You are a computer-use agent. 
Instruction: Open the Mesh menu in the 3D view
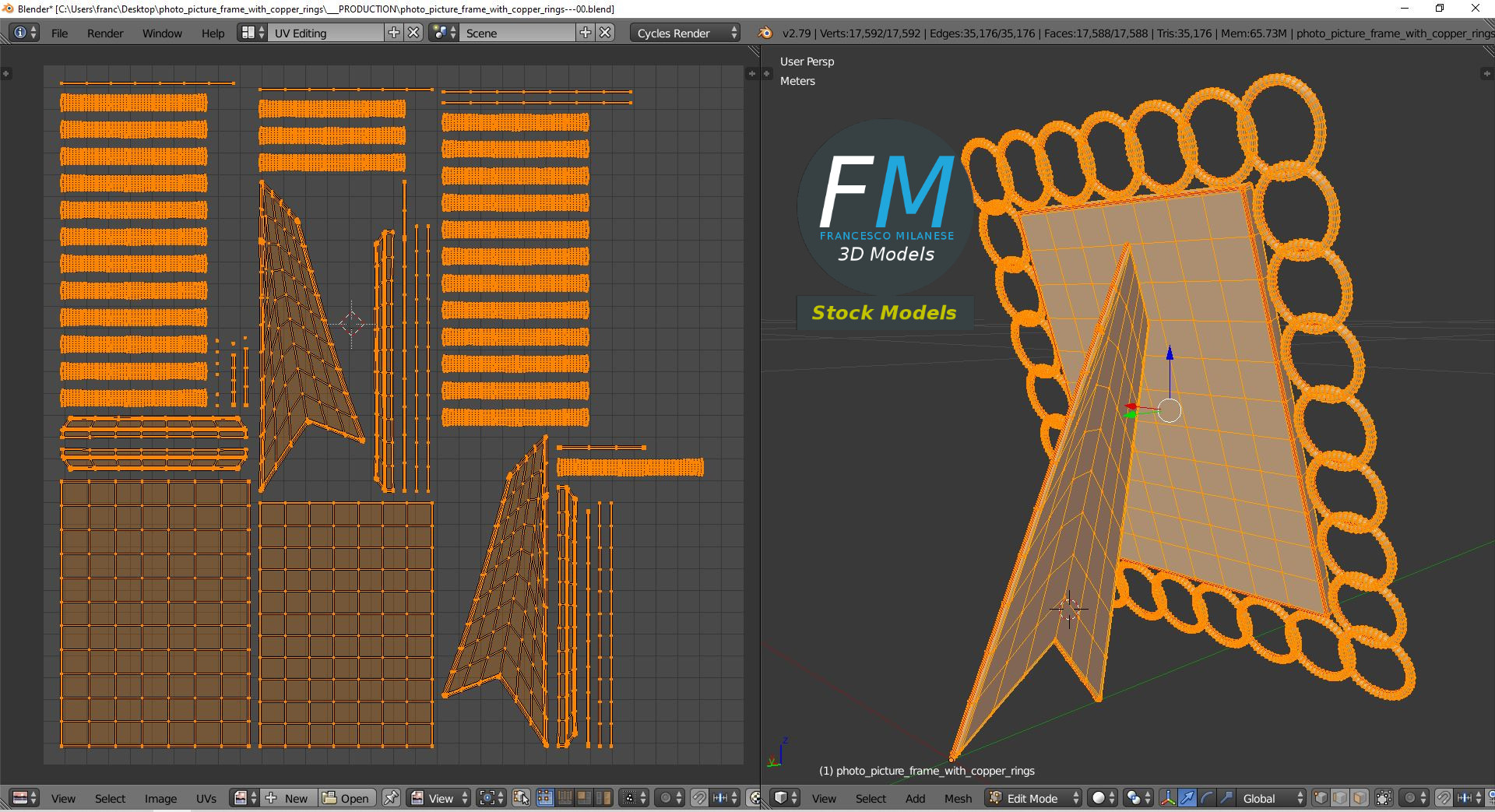(958, 798)
